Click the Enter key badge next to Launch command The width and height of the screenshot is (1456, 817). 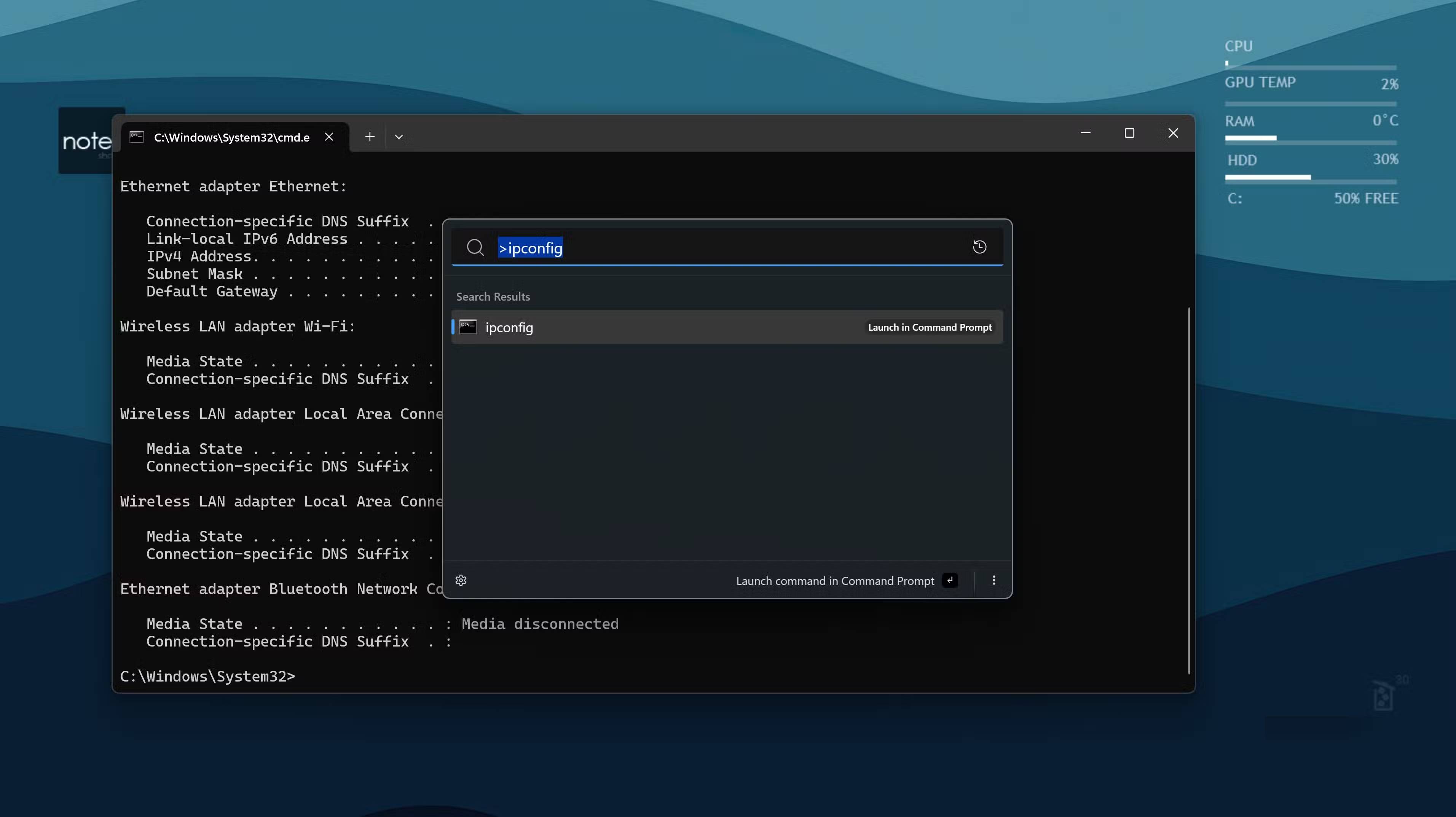950,580
